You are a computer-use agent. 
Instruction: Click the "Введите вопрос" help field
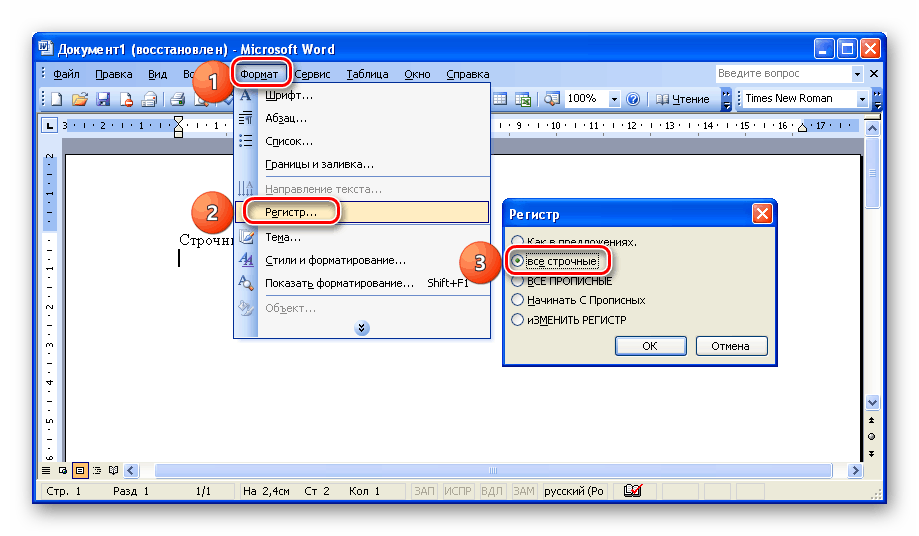coord(783,74)
